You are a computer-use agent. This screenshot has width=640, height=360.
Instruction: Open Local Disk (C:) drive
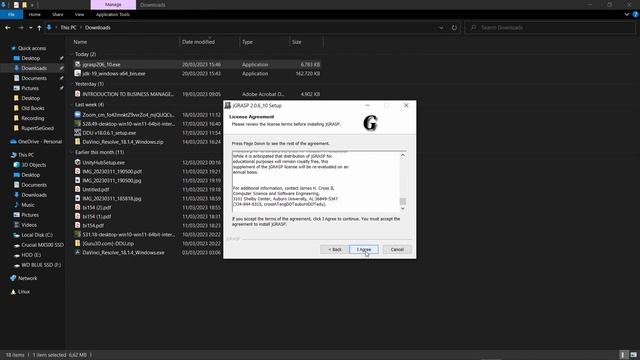(37, 235)
